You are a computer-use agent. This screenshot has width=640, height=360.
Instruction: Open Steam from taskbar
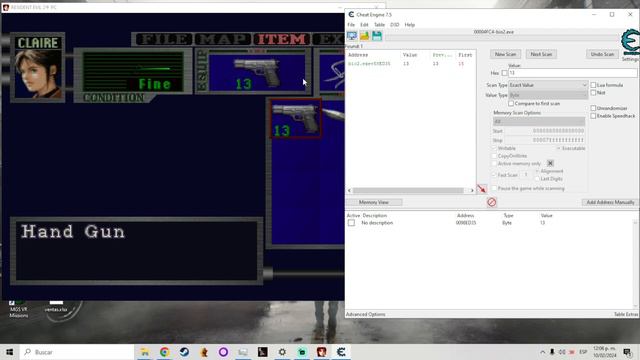[184, 352]
